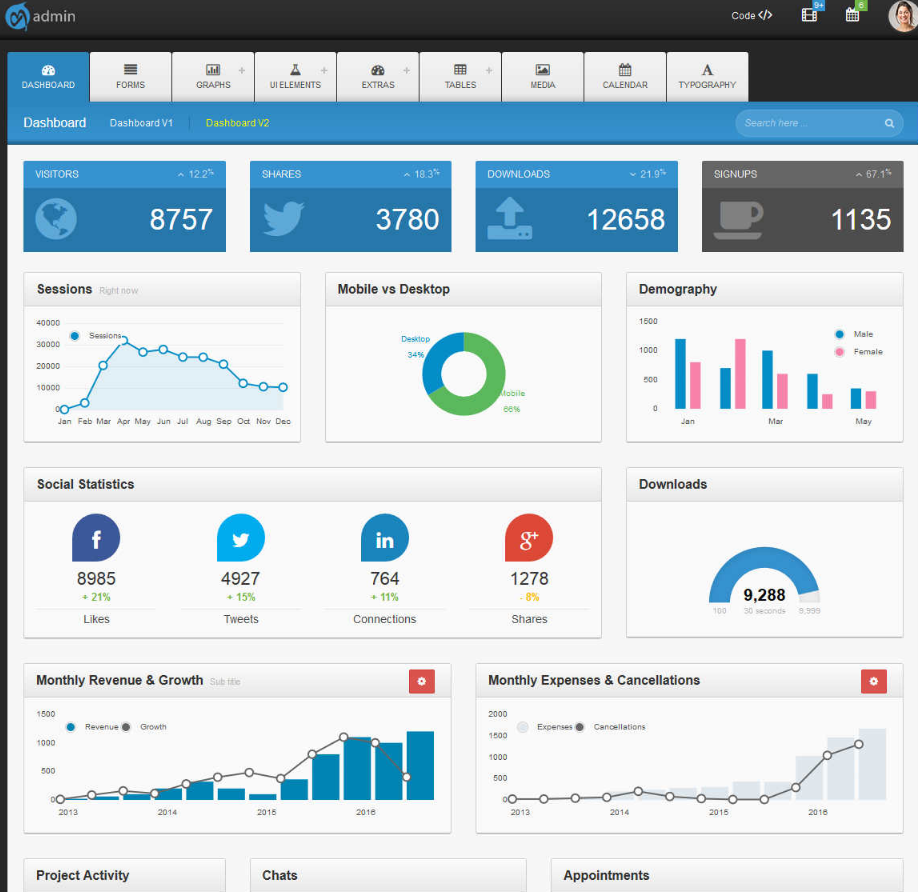Click the LinkedIn Connections icon

point(384,539)
